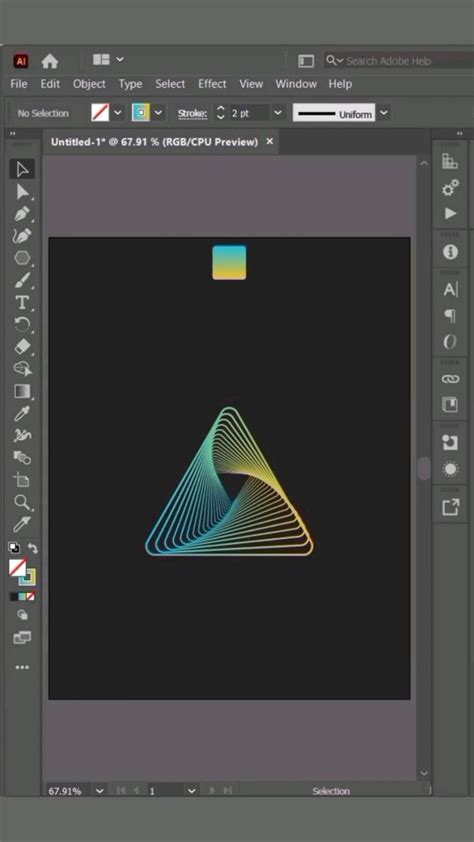The width and height of the screenshot is (474, 842).
Task: Set color mode to solid Color
Action: (x=13, y=597)
